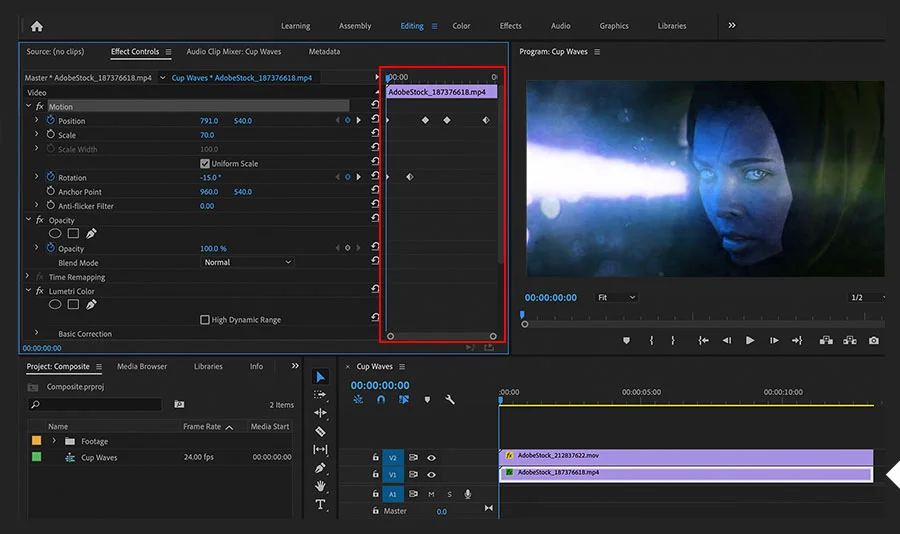Uncheck Uniform Scale checkbox
Image resolution: width=900 pixels, height=534 pixels.
pos(205,163)
